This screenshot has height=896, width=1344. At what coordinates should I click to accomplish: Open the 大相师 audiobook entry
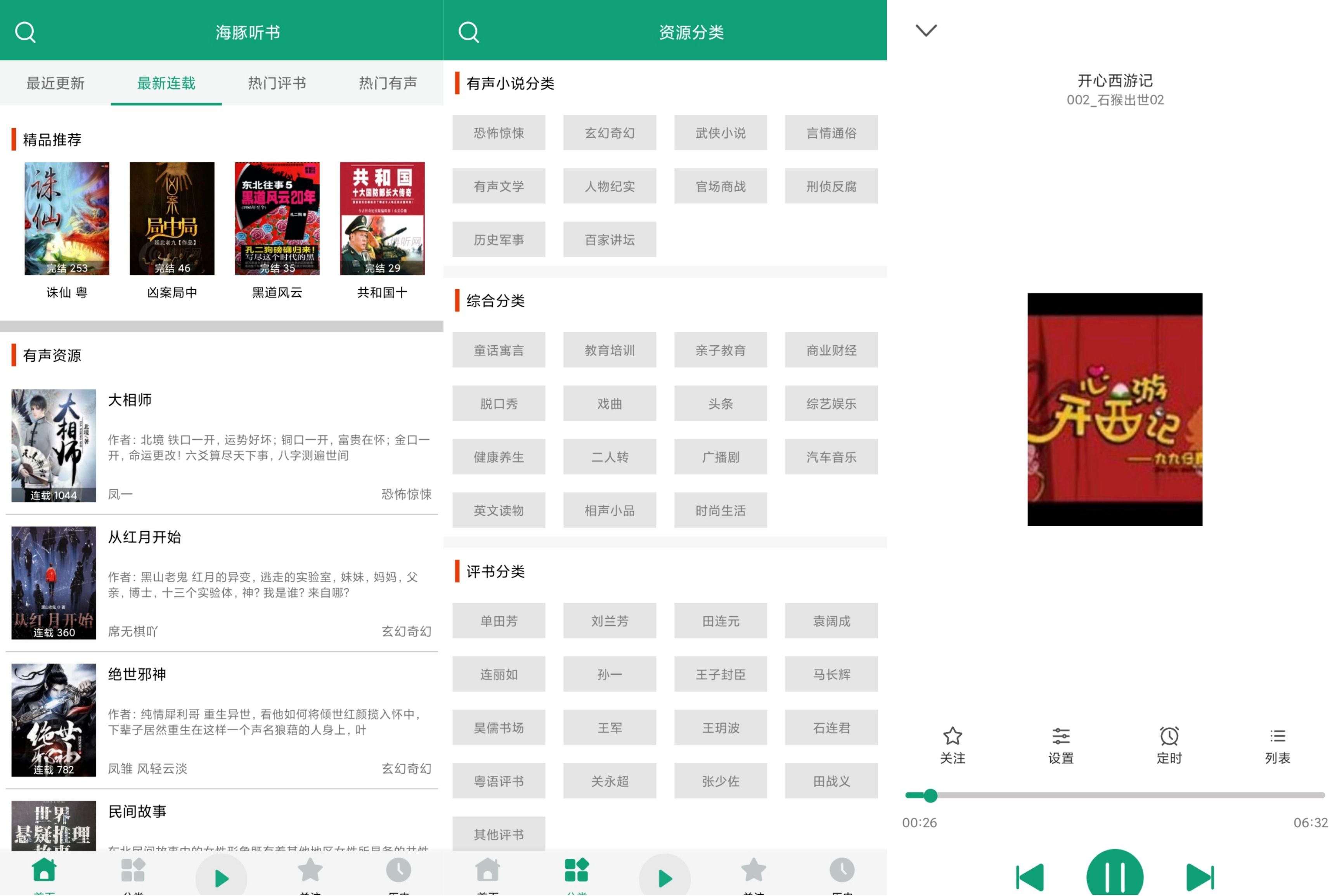coord(223,446)
